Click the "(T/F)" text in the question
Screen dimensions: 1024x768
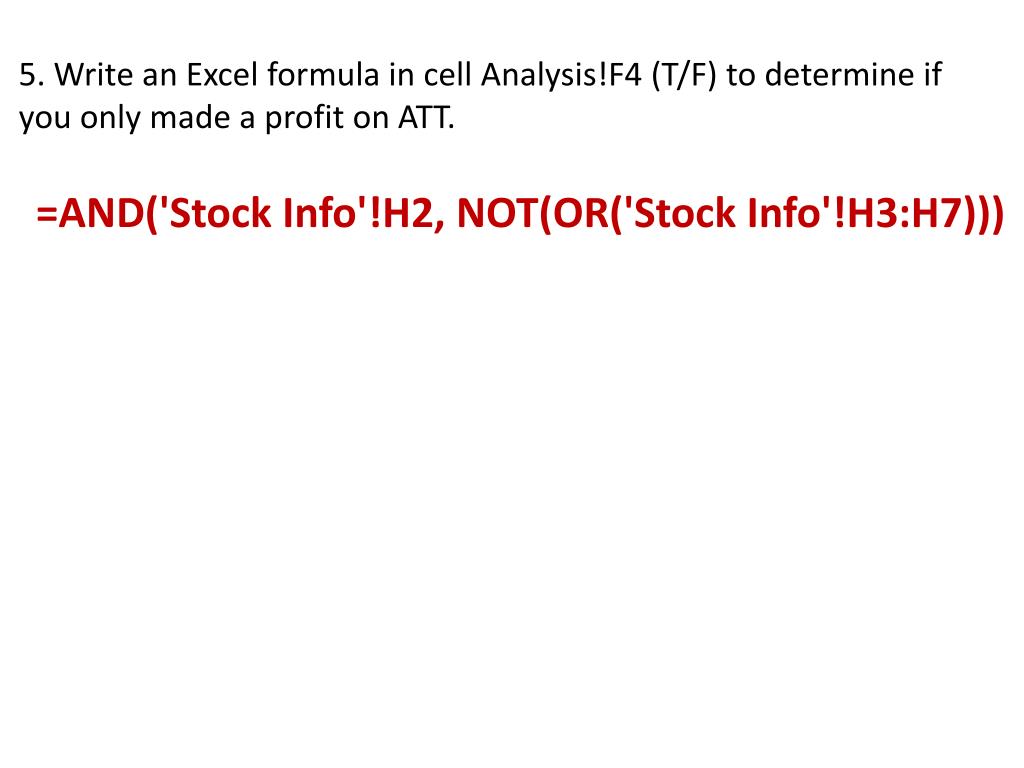pyautogui.click(x=684, y=75)
